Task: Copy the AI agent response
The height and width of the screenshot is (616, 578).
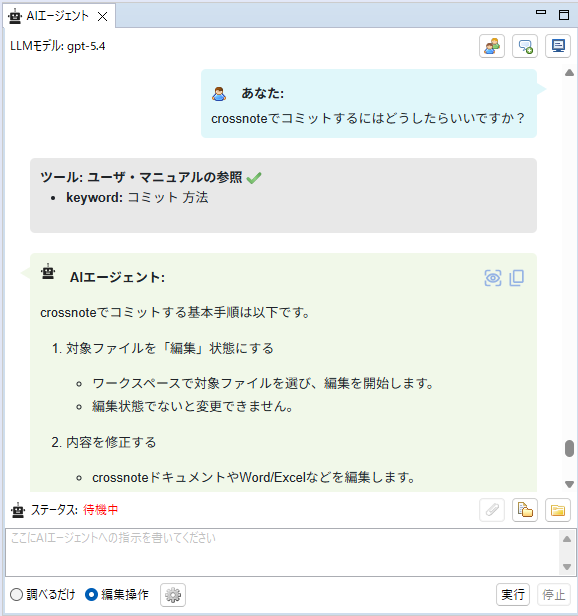Action: tap(517, 278)
